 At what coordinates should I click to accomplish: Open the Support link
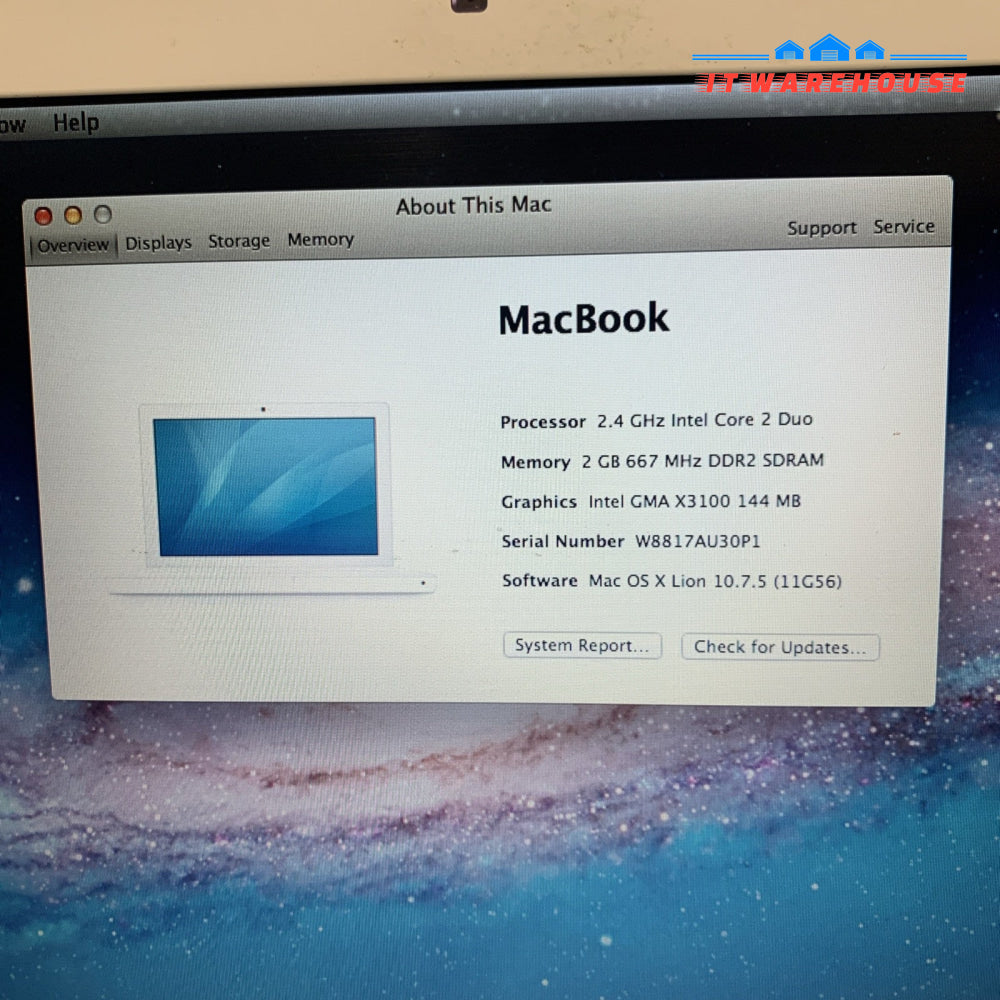821,228
